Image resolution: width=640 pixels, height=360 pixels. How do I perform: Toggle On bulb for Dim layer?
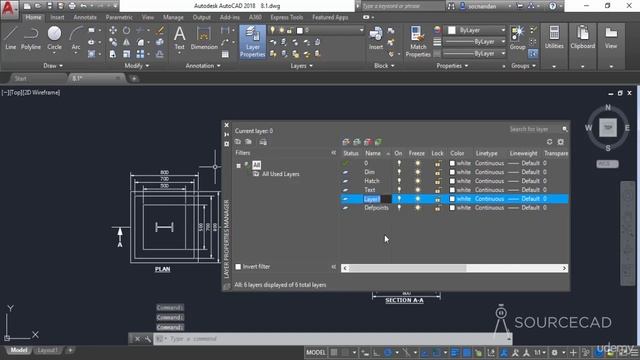(399, 172)
